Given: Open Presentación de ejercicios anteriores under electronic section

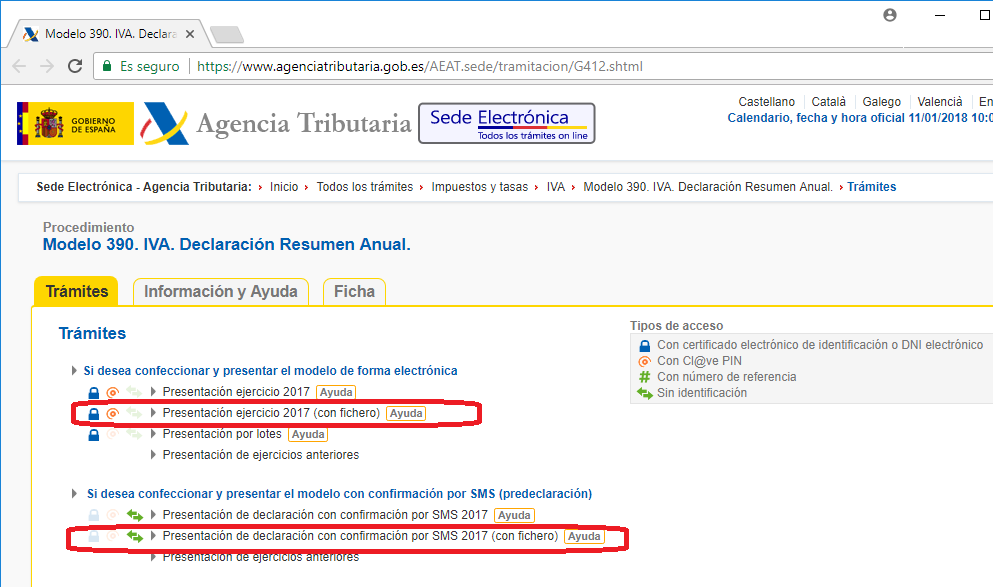Looking at the screenshot, I should (x=261, y=455).
